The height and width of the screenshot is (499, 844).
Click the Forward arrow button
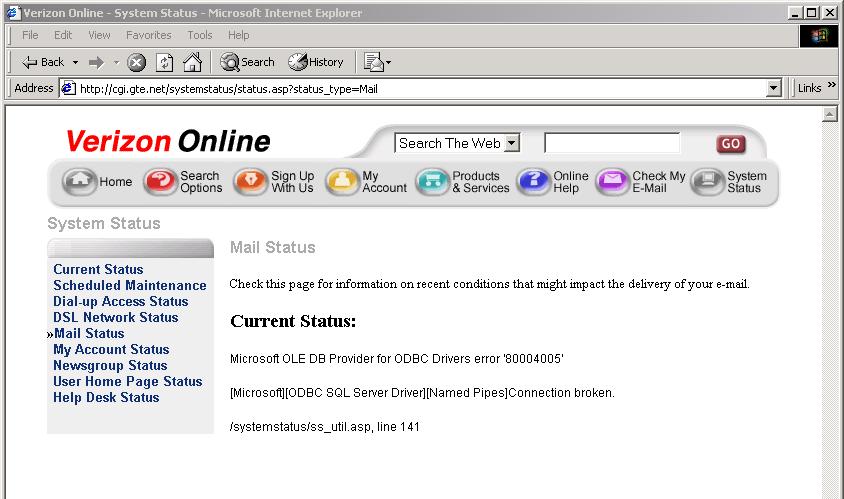(96, 62)
